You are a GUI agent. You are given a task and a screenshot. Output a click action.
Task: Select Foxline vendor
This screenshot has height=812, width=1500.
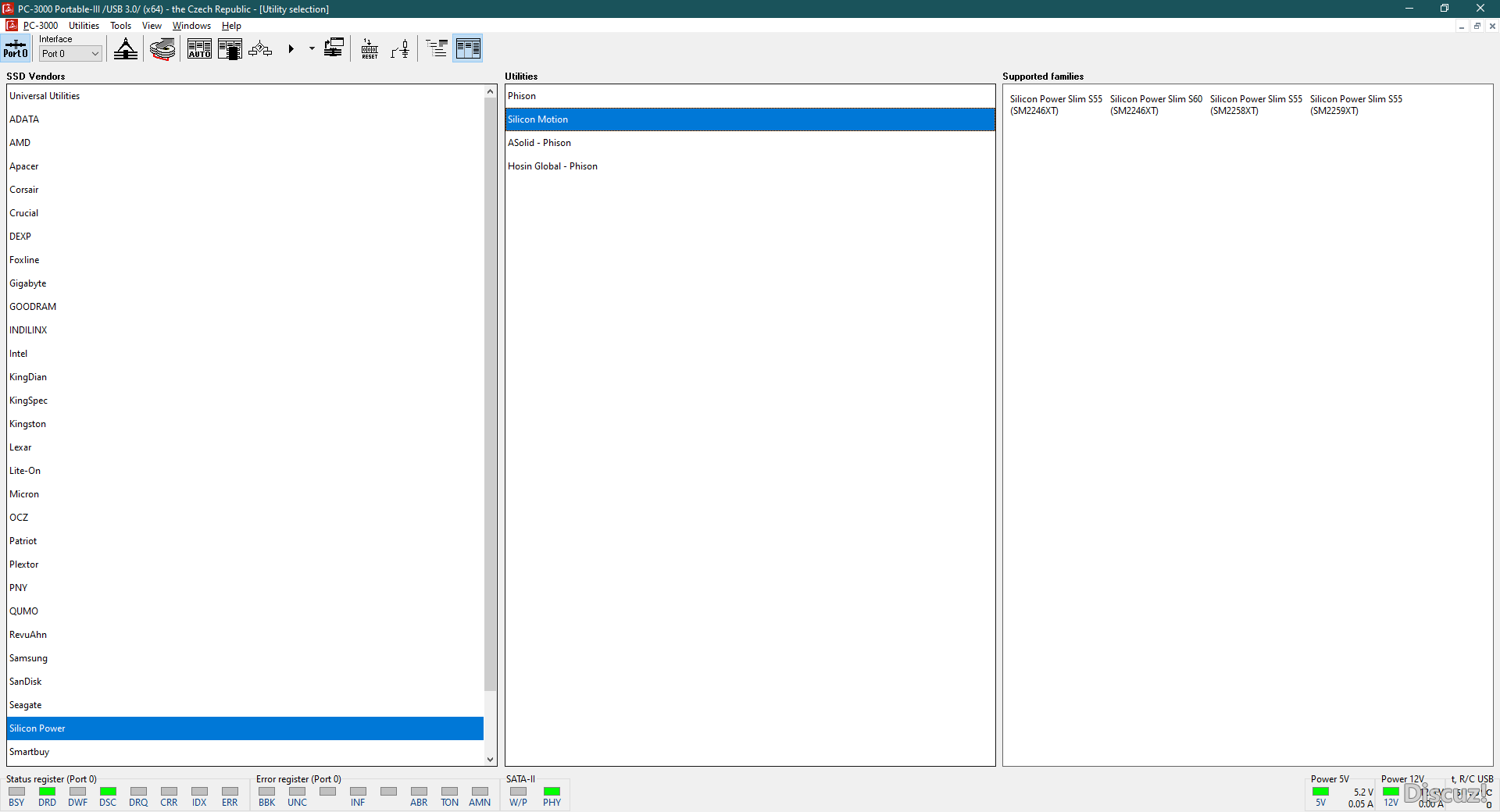click(245, 260)
